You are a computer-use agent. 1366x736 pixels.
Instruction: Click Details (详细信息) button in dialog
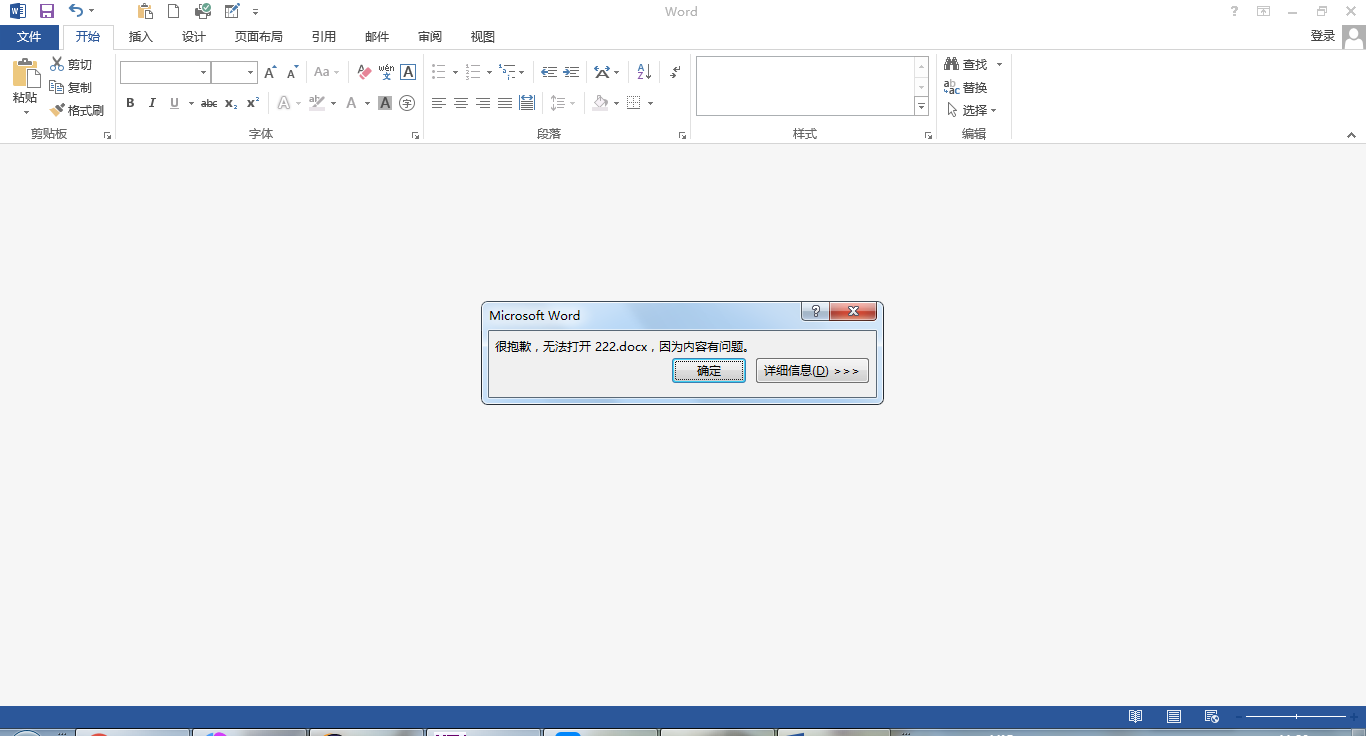point(812,371)
